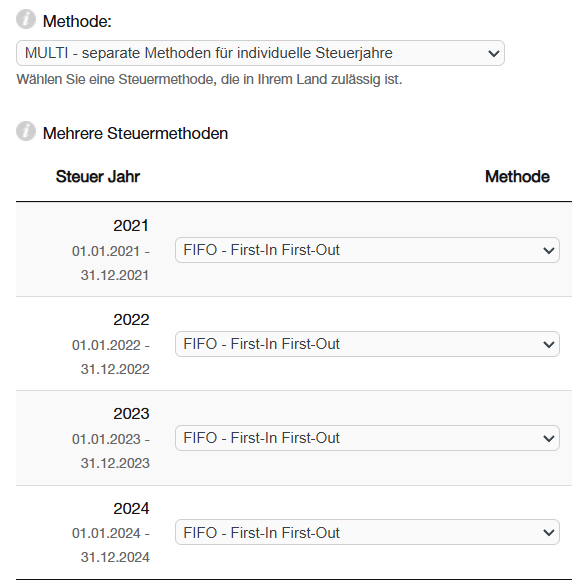
Task: Click the Methode column header on the right
Action: 517,176
